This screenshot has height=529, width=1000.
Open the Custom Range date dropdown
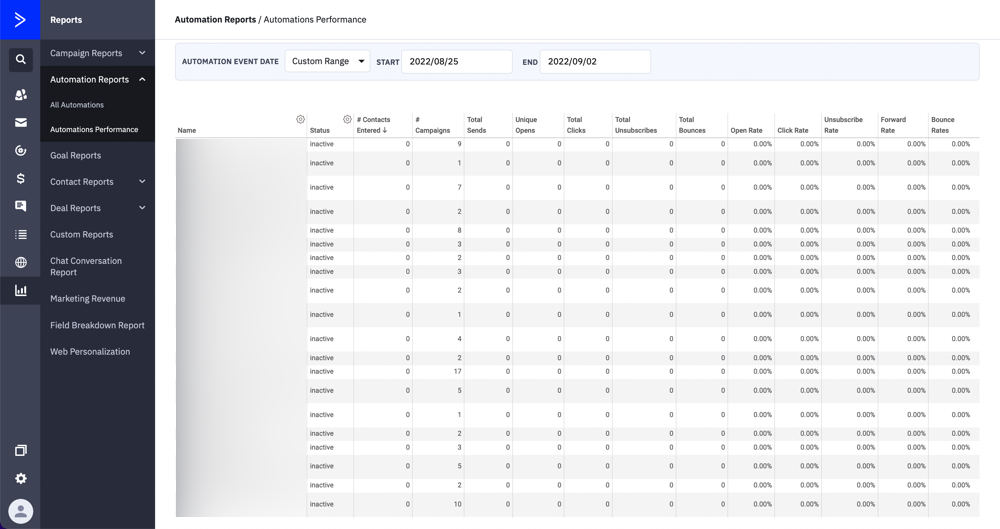(x=327, y=62)
